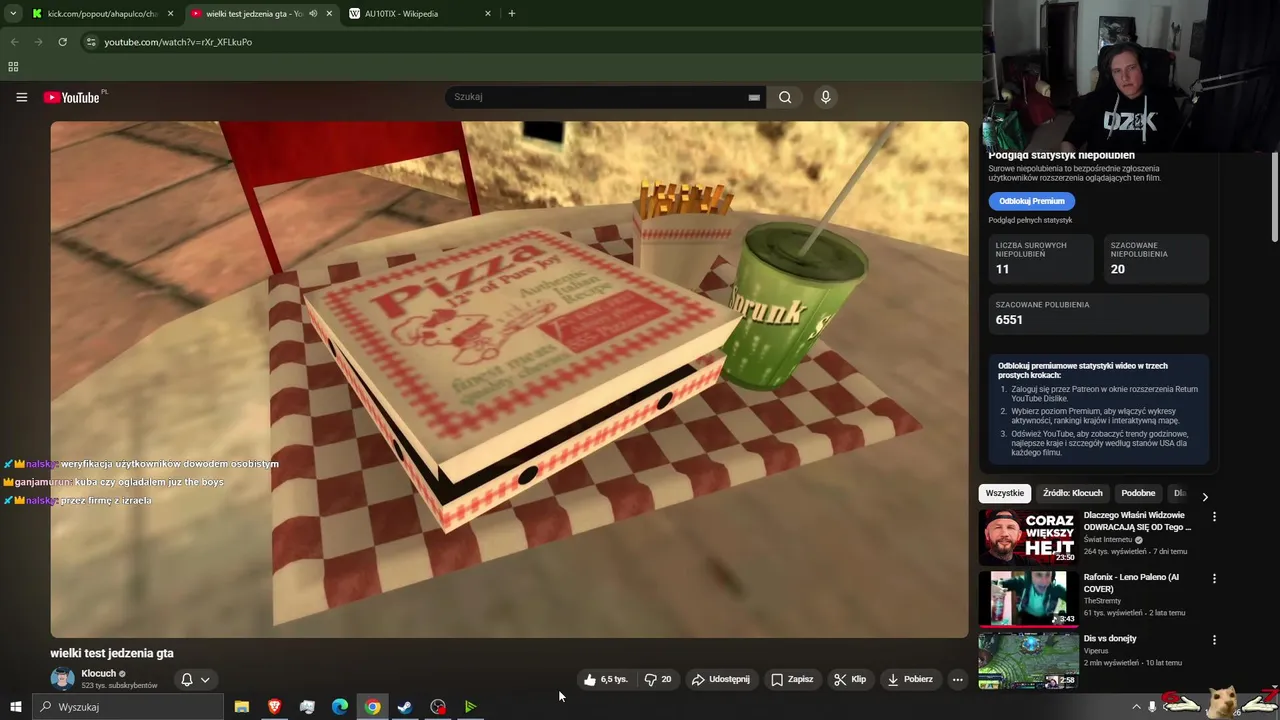
Task: Open the YouTube hamburger guide menu
Action: pyautogui.click(x=21, y=97)
